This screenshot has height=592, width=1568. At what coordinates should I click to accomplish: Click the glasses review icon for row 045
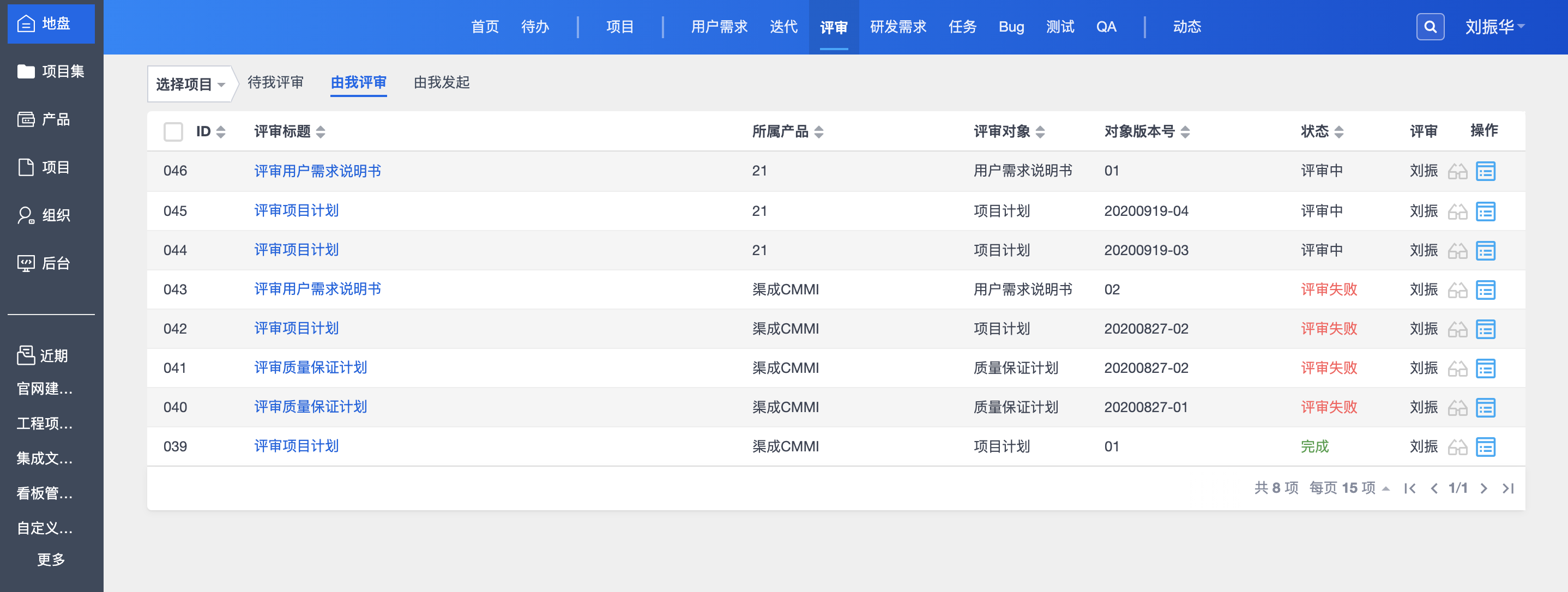tap(1457, 212)
